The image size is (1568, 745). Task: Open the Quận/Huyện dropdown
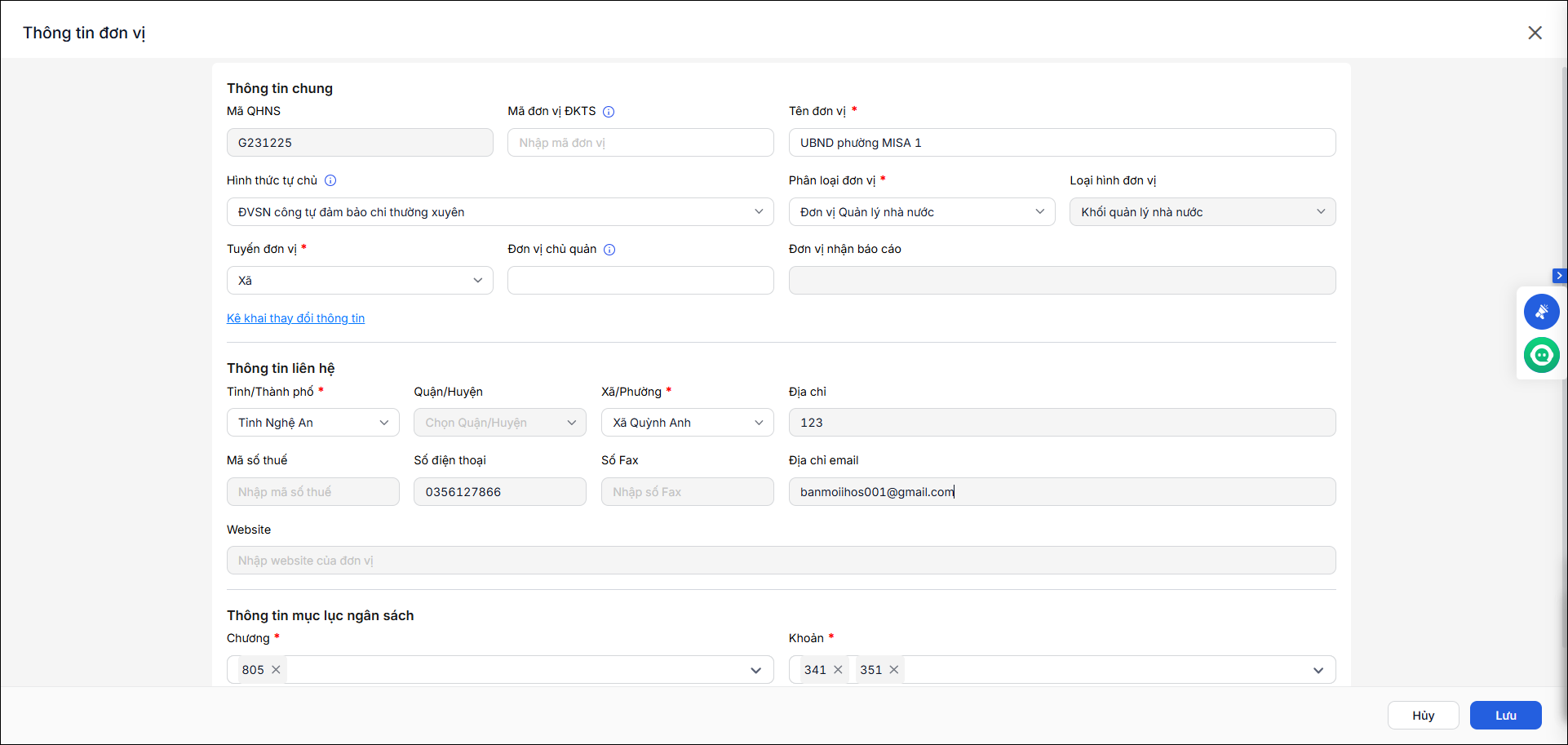[500, 423]
